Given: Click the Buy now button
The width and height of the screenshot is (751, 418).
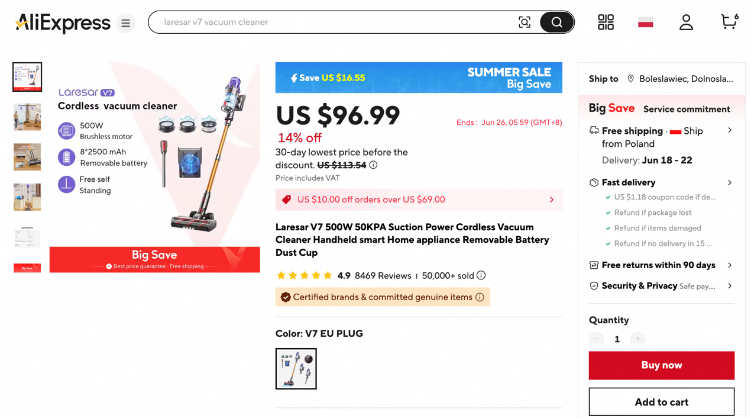Looking at the screenshot, I should click(x=661, y=366).
